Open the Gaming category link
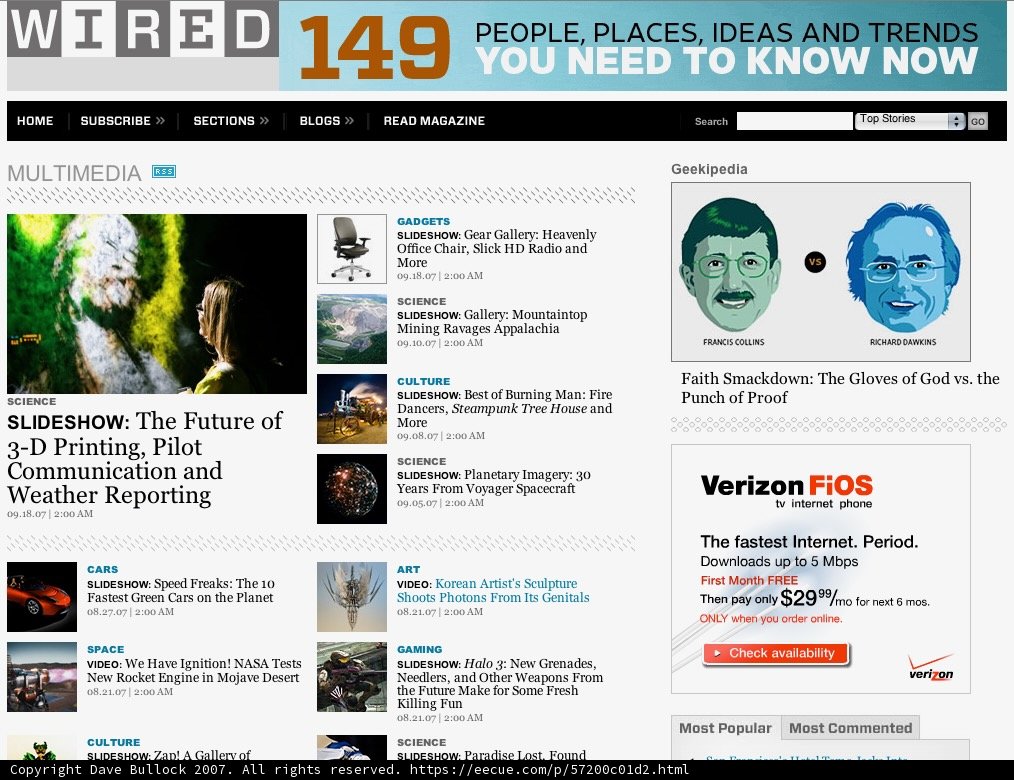Viewport: 1014px width, 780px height. tap(419, 649)
